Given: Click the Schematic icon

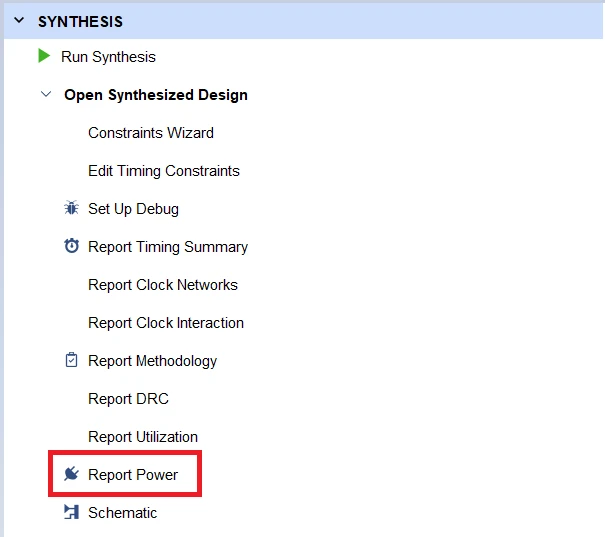Looking at the screenshot, I should (x=71, y=512).
